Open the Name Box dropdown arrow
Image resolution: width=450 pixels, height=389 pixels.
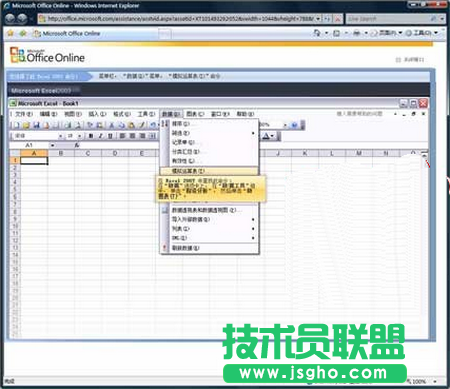52,145
